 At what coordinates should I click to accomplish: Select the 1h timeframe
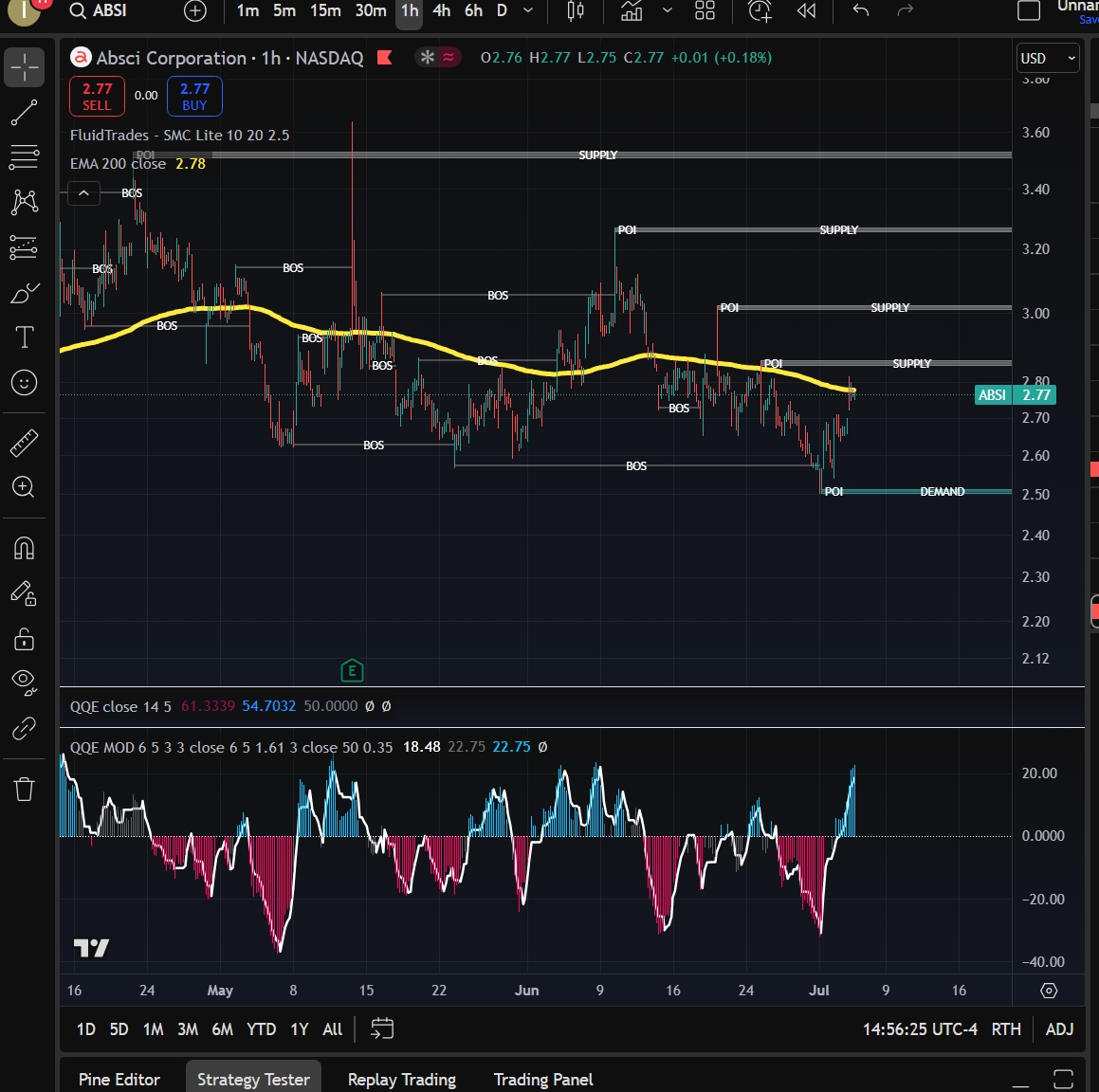click(410, 10)
